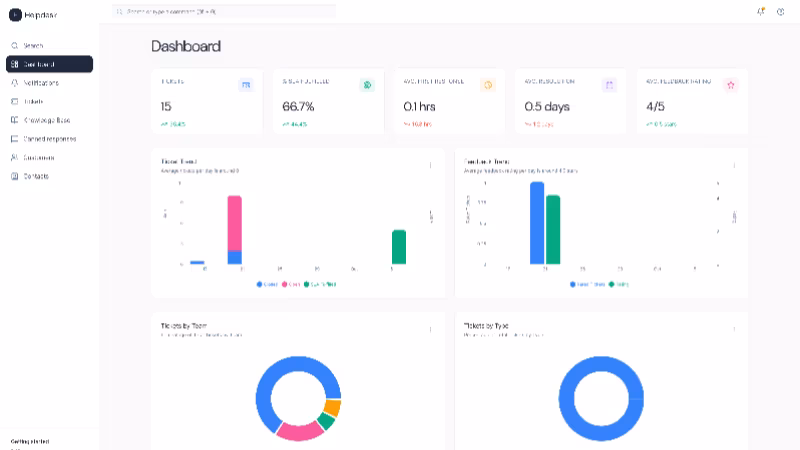Toggle the green Rating legend in Feedback Trend
Image resolution: width=800 pixels, height=450 pixels.
click(618, 284)
